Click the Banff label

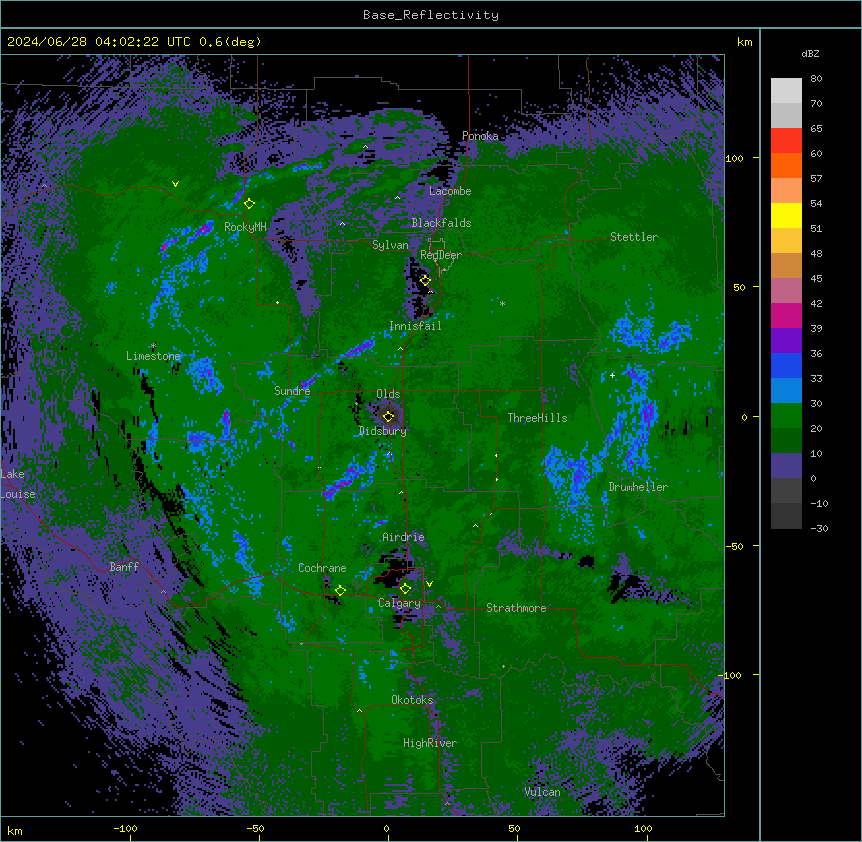pos(124,567)
